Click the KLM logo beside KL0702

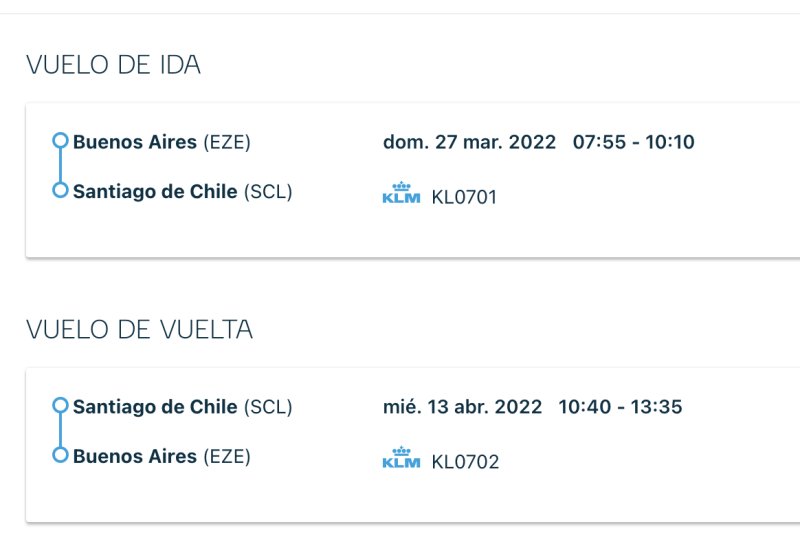tap(401, 458)
